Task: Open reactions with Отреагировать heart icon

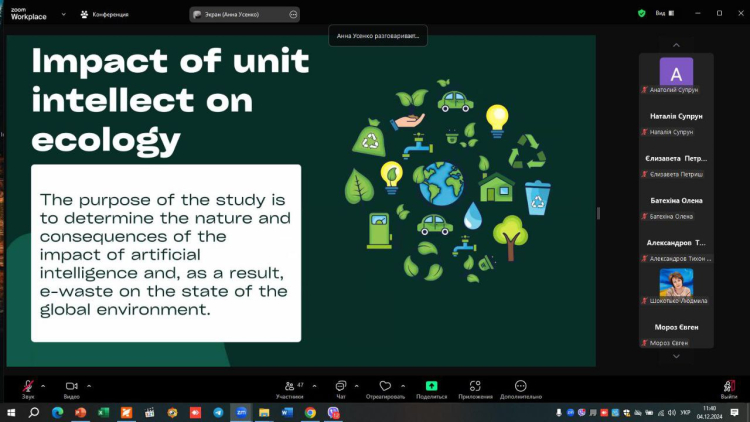Action: point(385,386)
